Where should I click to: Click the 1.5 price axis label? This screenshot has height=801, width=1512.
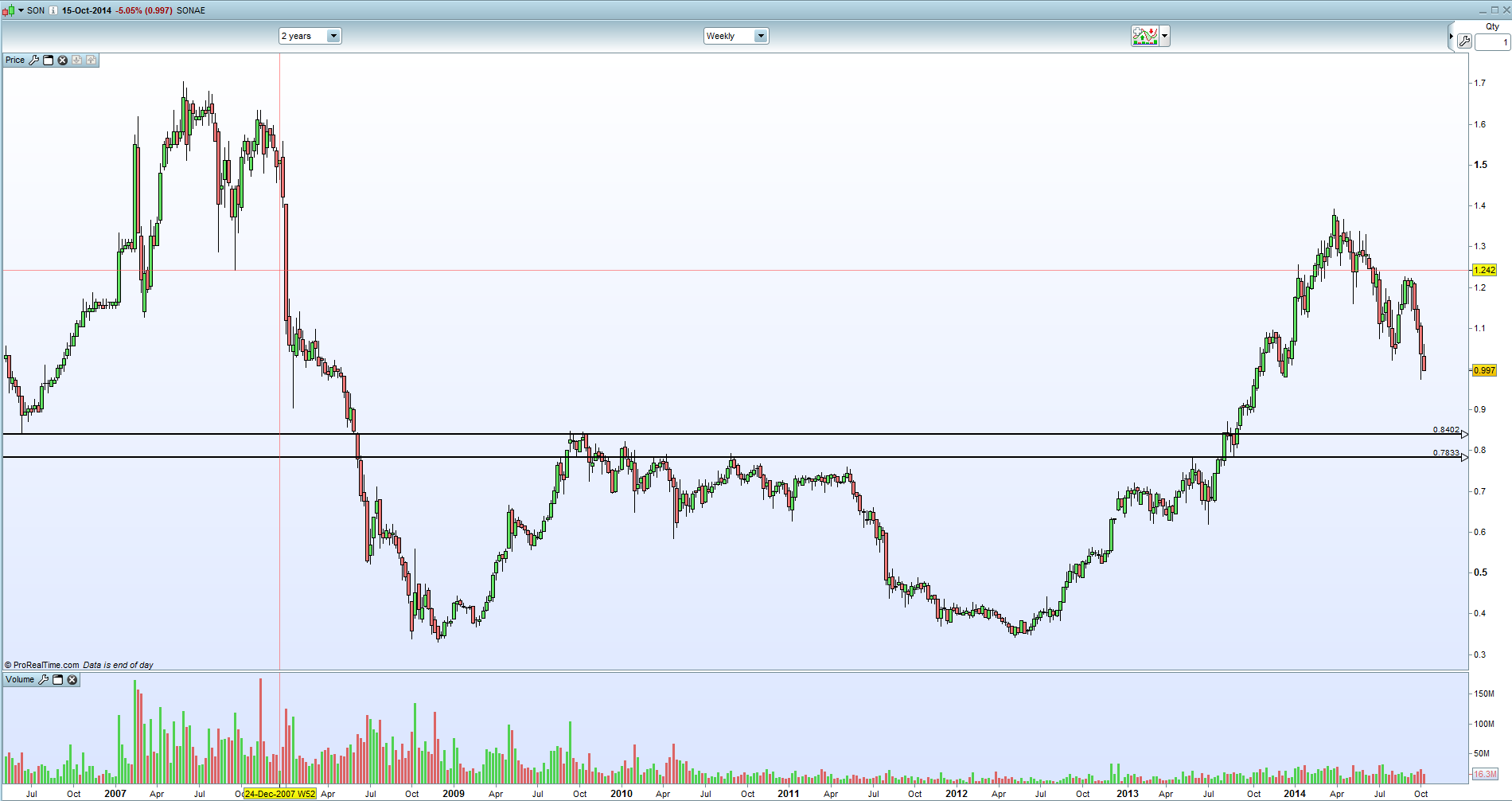click(1480, 165)
